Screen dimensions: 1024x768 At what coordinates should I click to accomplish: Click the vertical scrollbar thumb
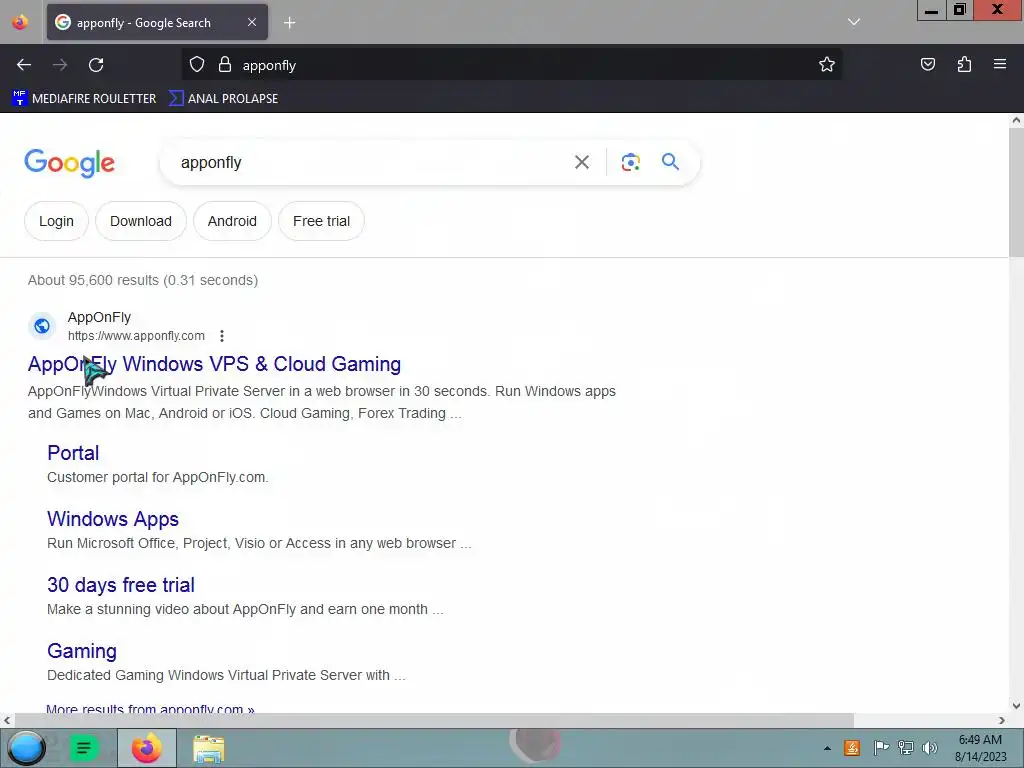click(1016, 192)
